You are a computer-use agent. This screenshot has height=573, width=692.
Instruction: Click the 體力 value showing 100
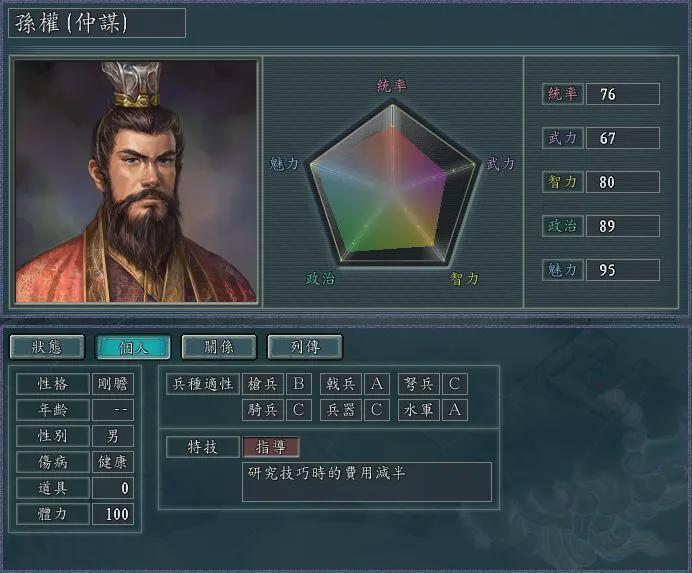(x=113, y=514)
